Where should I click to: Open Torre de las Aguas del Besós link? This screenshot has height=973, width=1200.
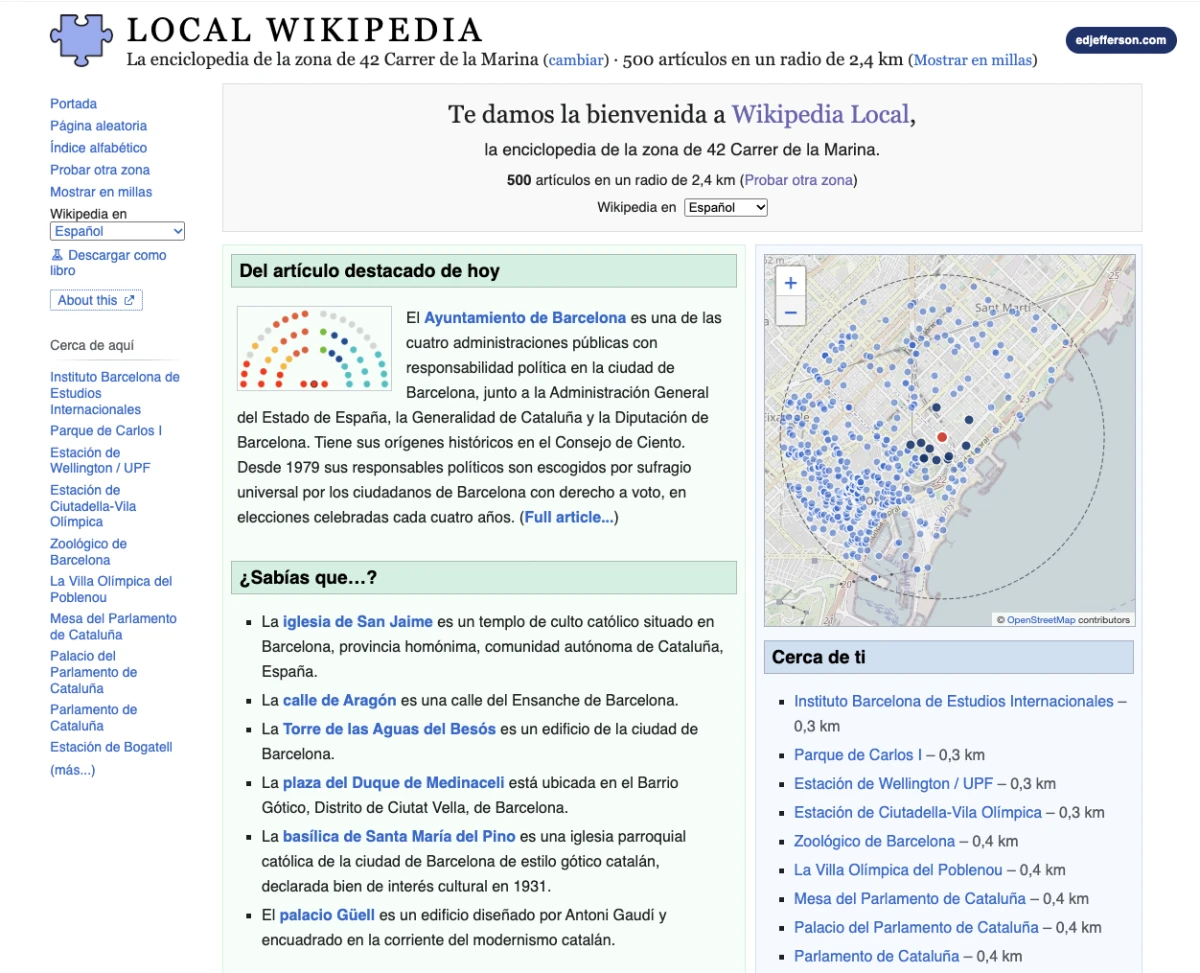click(389, 729)
